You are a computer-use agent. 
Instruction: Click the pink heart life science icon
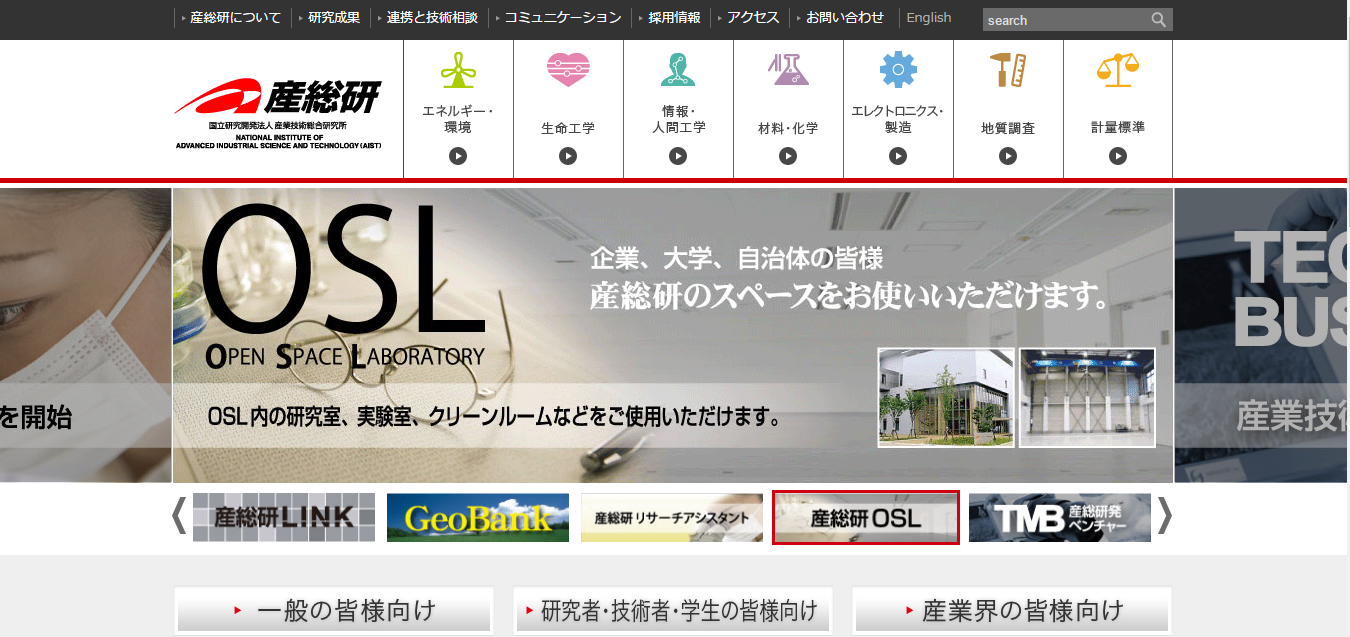[568, 70]
